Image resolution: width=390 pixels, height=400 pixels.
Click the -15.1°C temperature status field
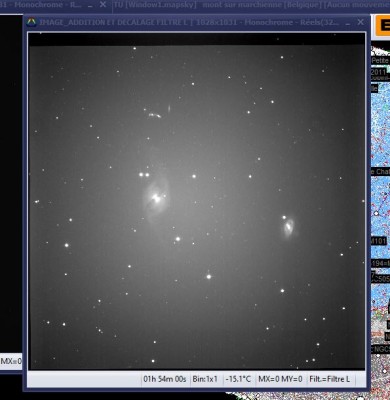pos(238,379)
